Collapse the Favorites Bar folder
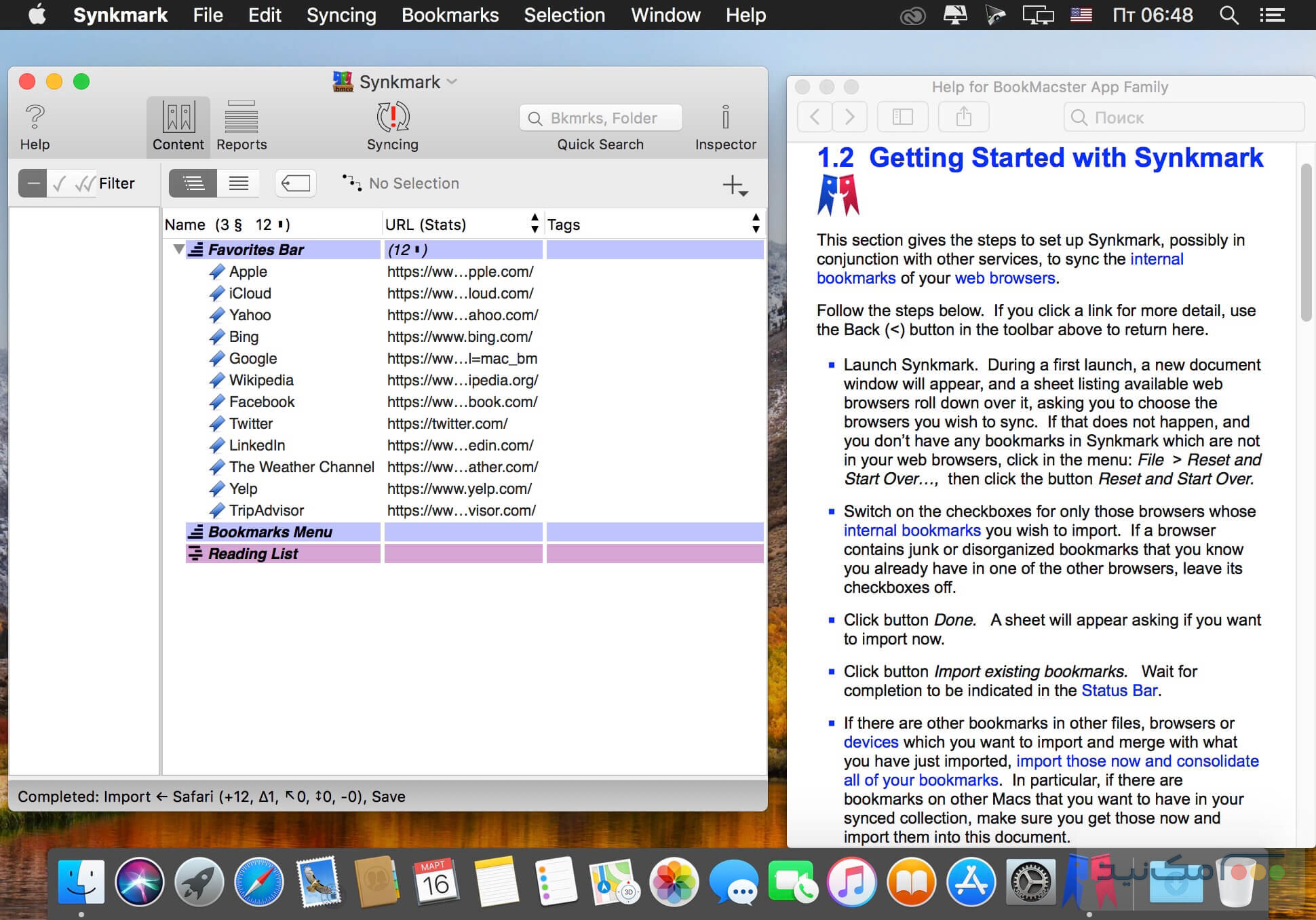The image size is (1316, 920). 178,249
